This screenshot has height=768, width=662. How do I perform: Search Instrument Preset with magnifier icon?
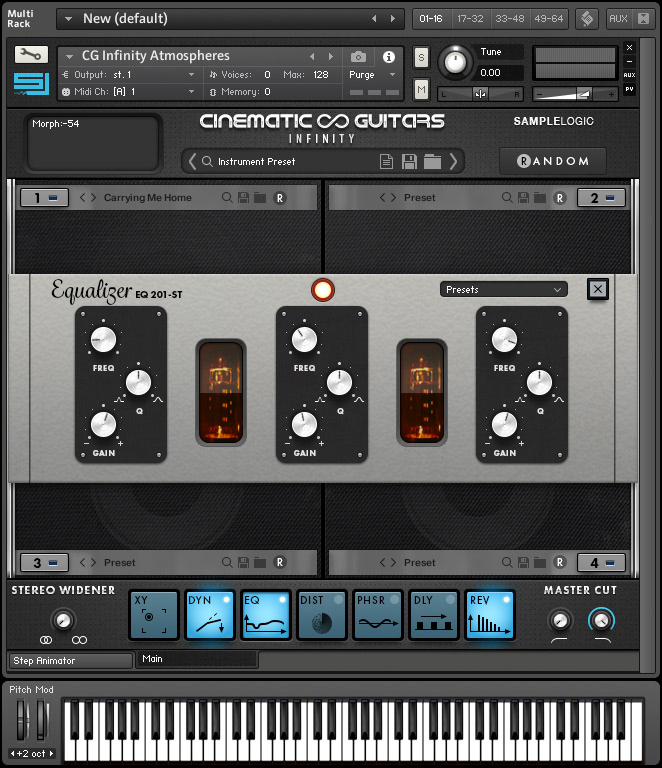click(207, 161)
